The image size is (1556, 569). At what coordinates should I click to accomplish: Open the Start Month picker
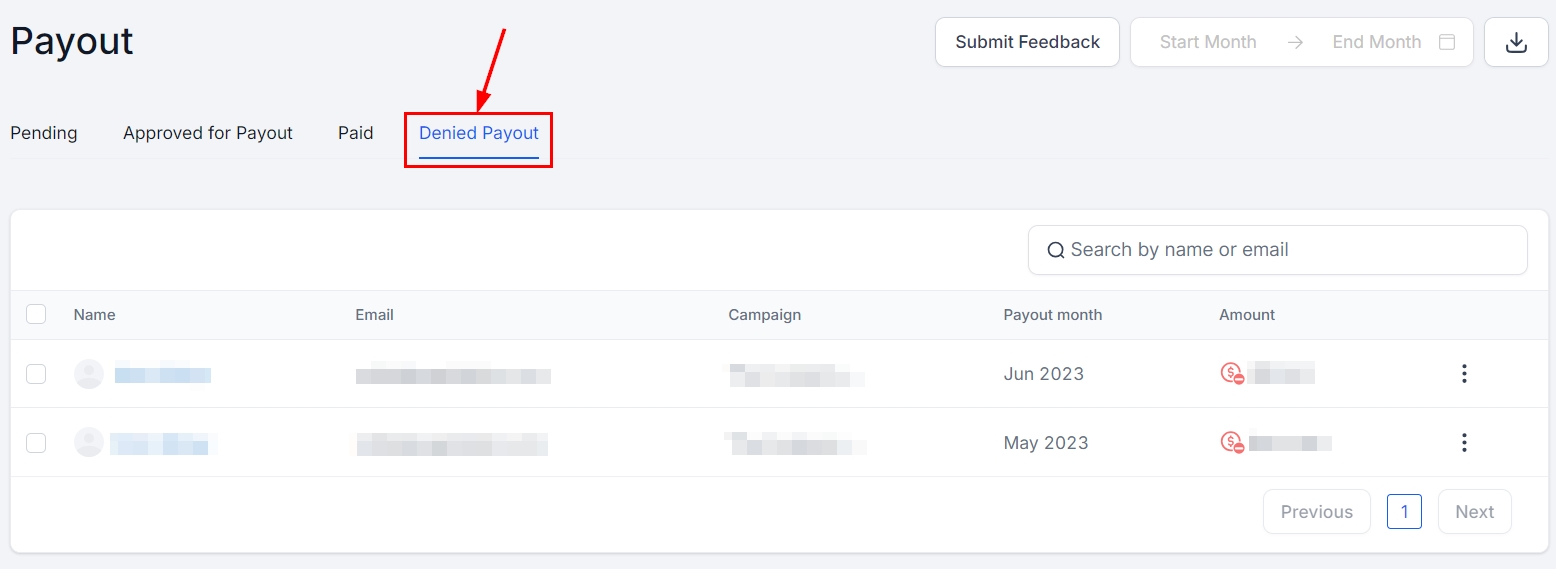coord(1207,42)
